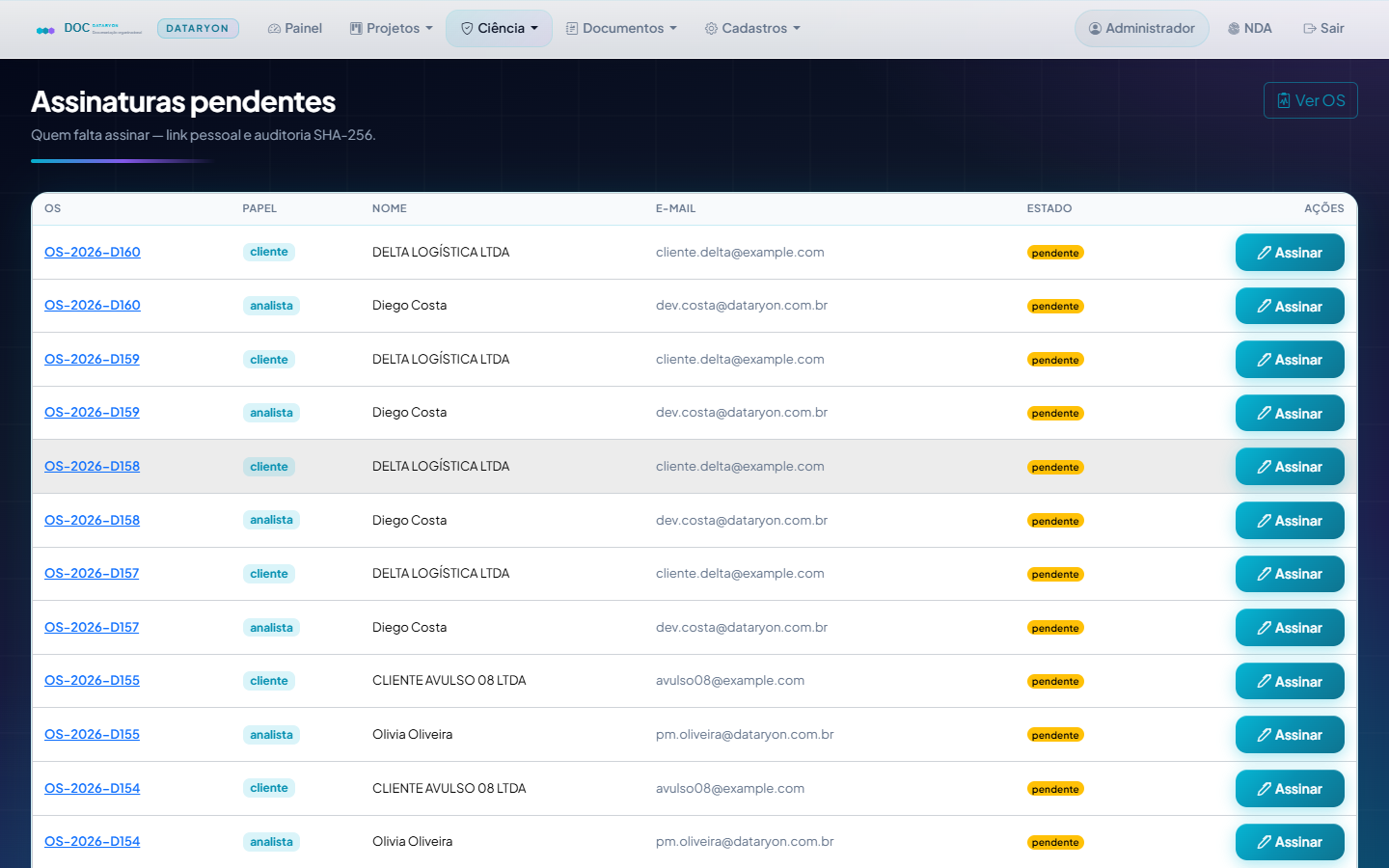Click the DOC Dataryon logo icon
Image resolution: width=1389 pixels, height=868 pixels.
45,30
